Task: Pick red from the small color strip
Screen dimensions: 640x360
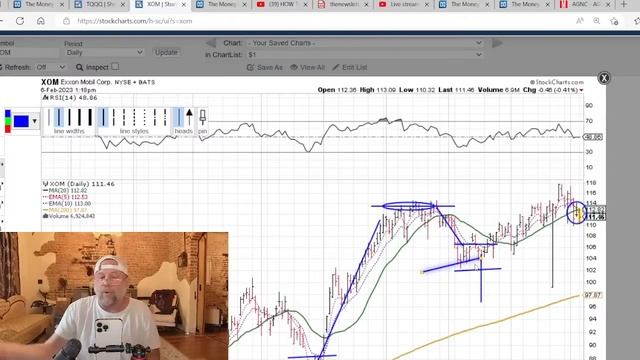Action: (x=8, y=129)
